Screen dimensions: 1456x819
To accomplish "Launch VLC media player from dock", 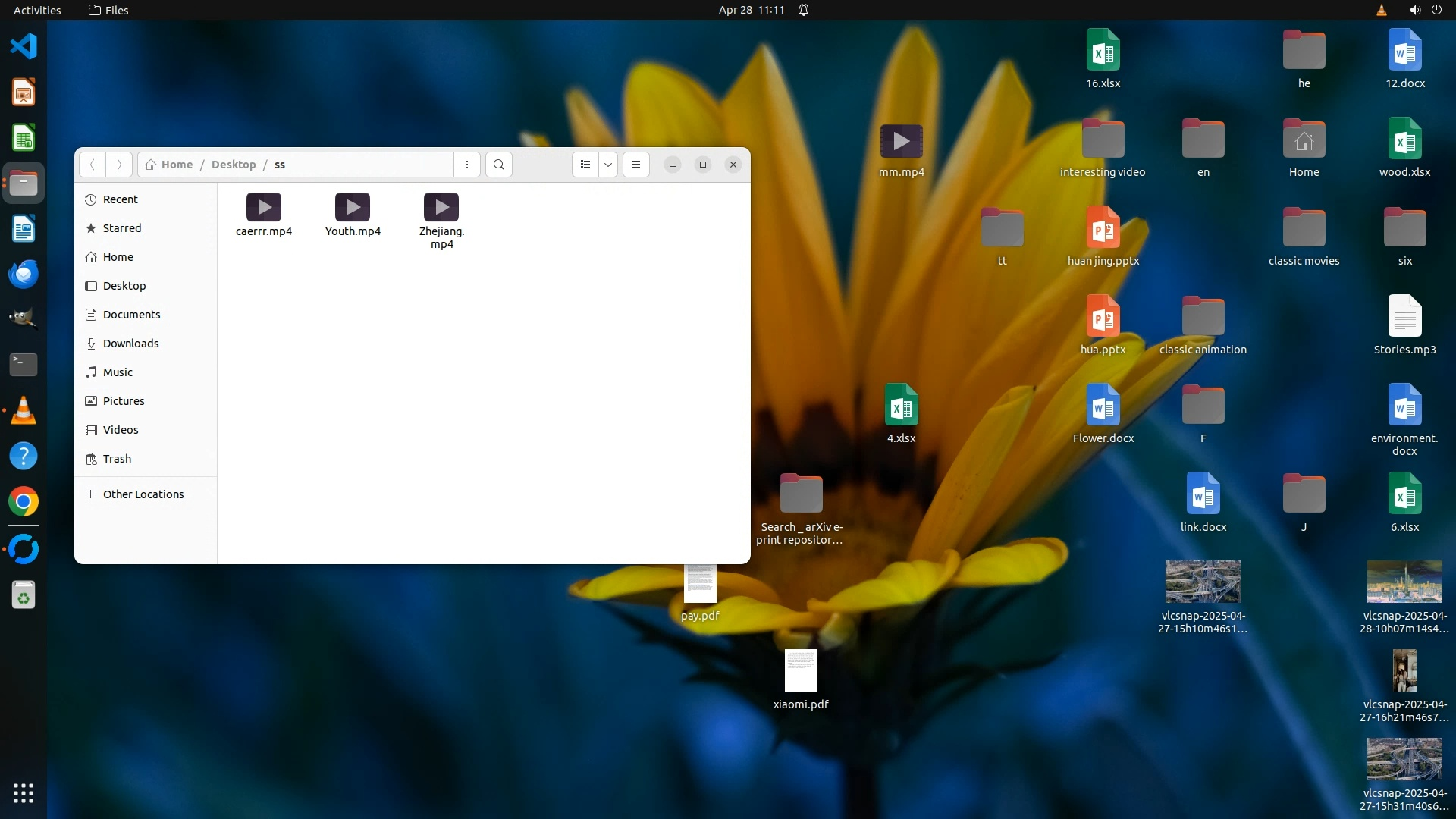I will click(x=24, y=410).
